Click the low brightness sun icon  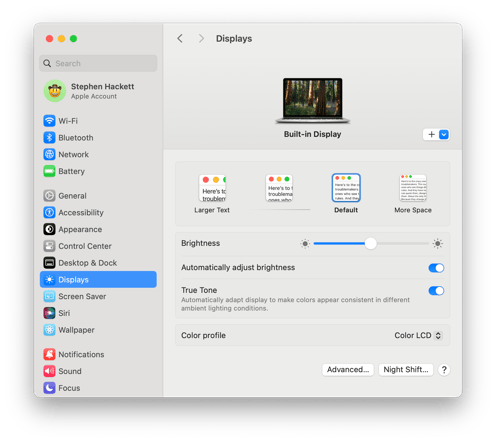pyautogui.click(x=305, y=244)
